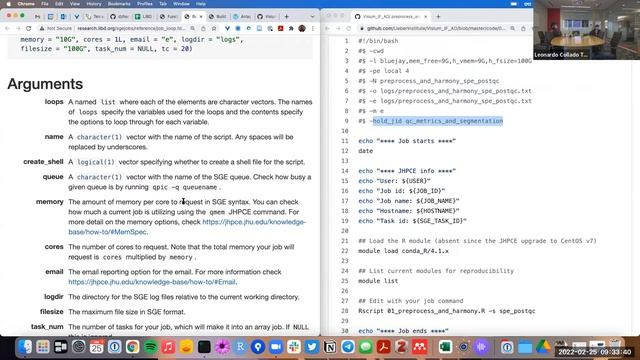The height and width of the screenshot is (360, 640).
Task: Open Adobe Acrobat from the dock
Action: (384, 347)
